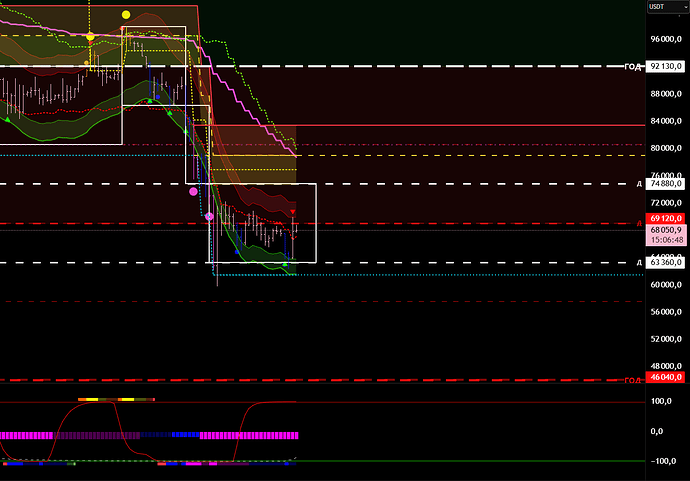Click the 96 000,0 price scale value

click(x=666, y=39)
